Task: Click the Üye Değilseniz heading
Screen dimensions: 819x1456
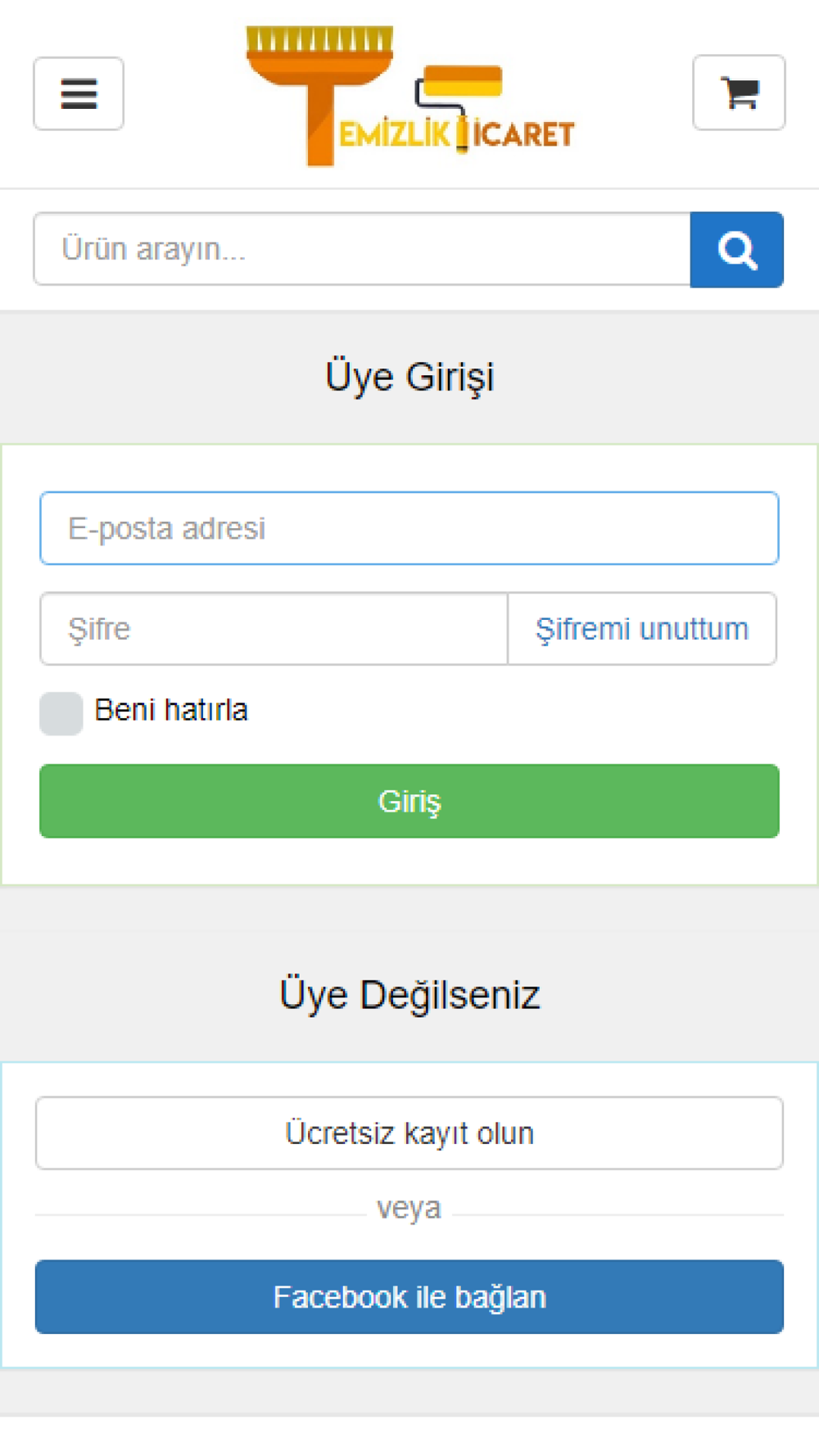Action: tap(409, 995)
